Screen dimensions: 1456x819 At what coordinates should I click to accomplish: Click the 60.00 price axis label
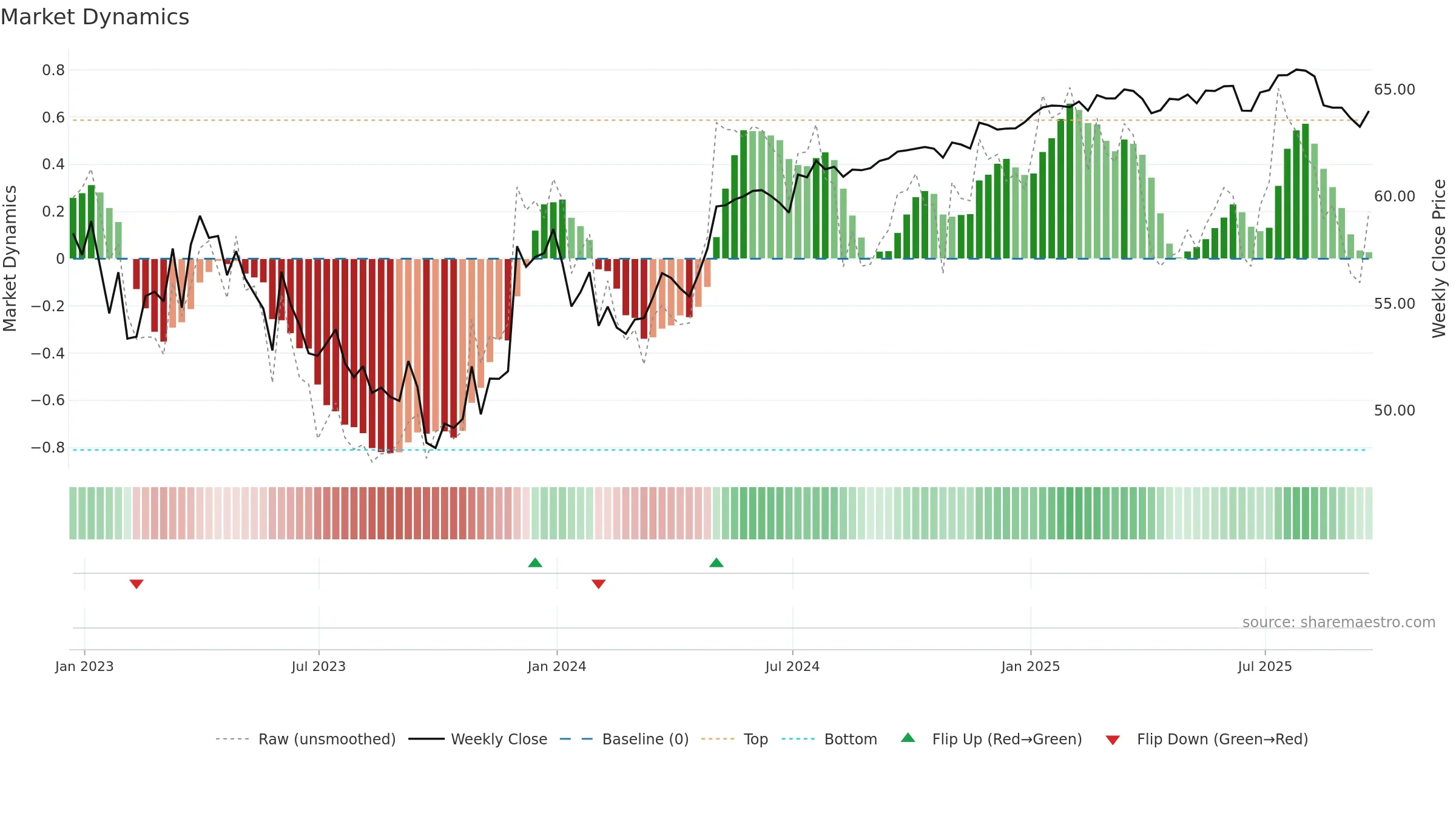[1395, 197]
